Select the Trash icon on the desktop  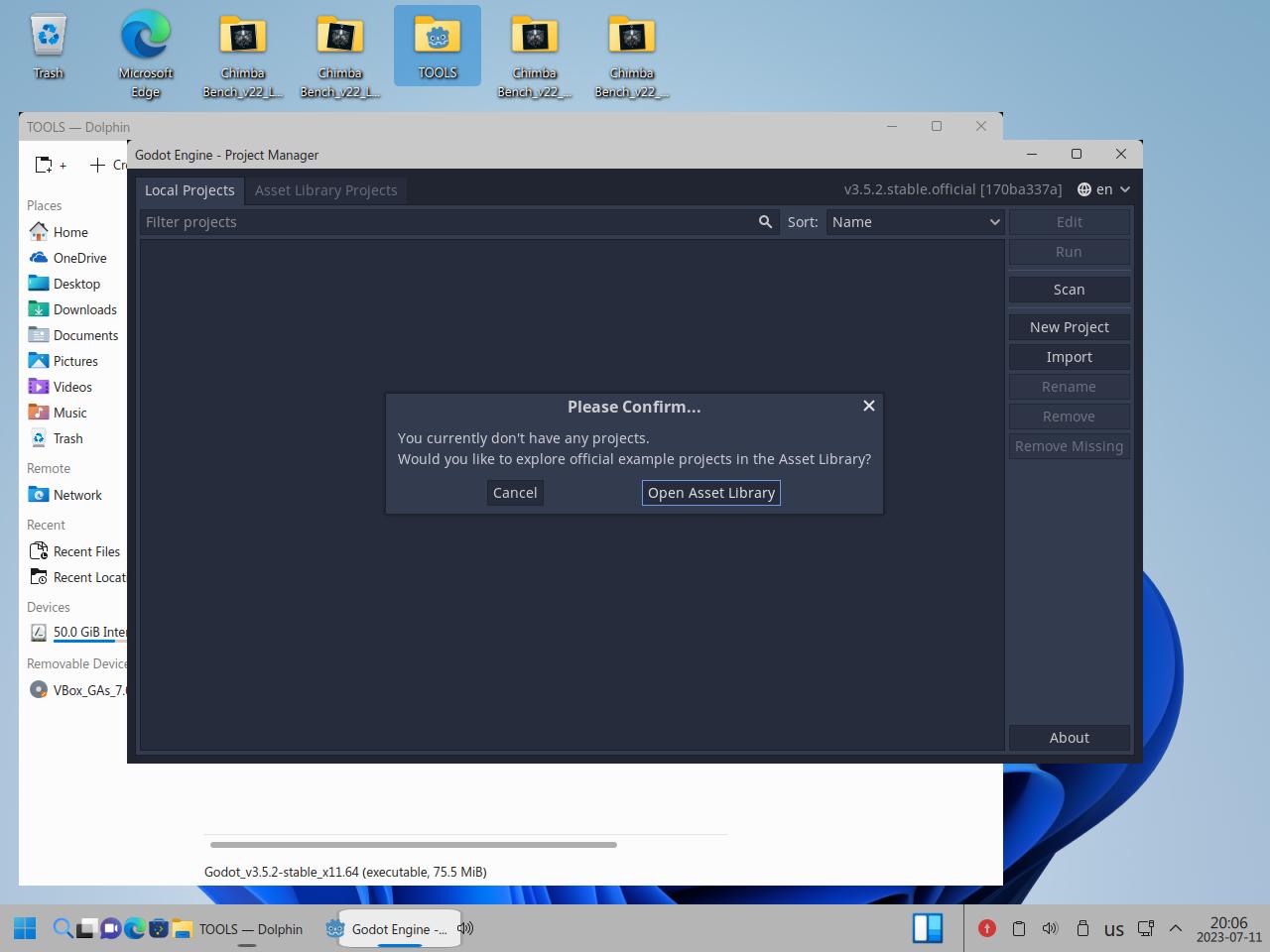pos(48,47)
